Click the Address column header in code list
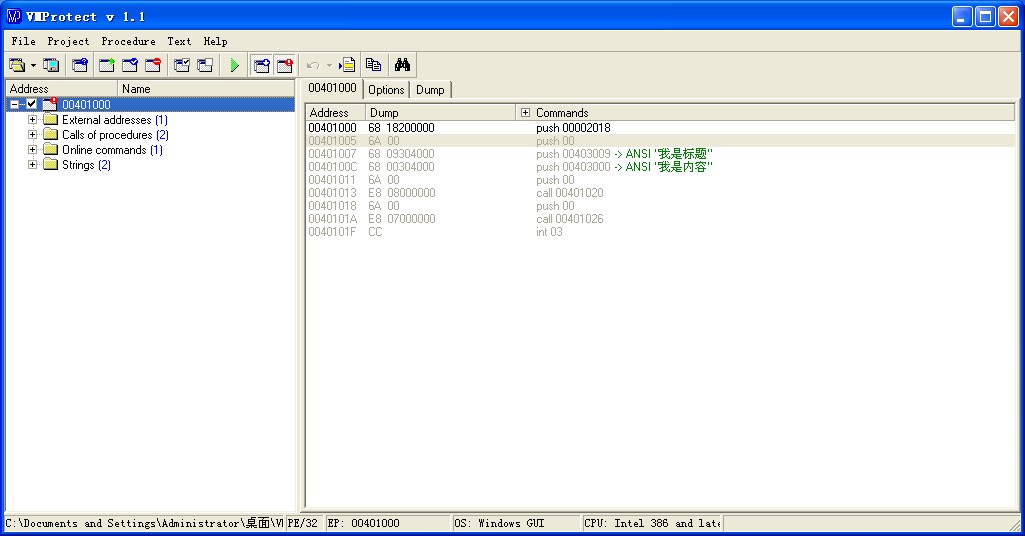The height and width of the screenshot is (536, 1025). click(x=335, y=112)
